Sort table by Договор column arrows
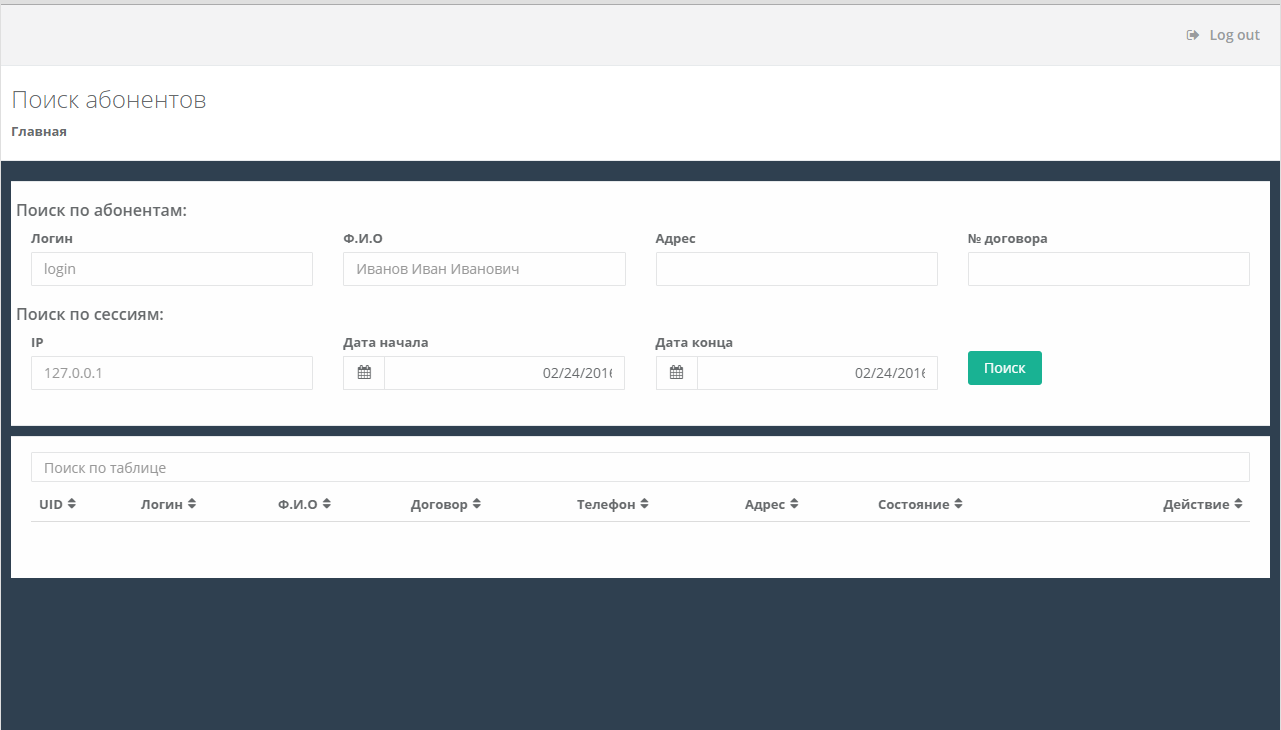This screenshot has height=730, width=1281. click(477, 504)
